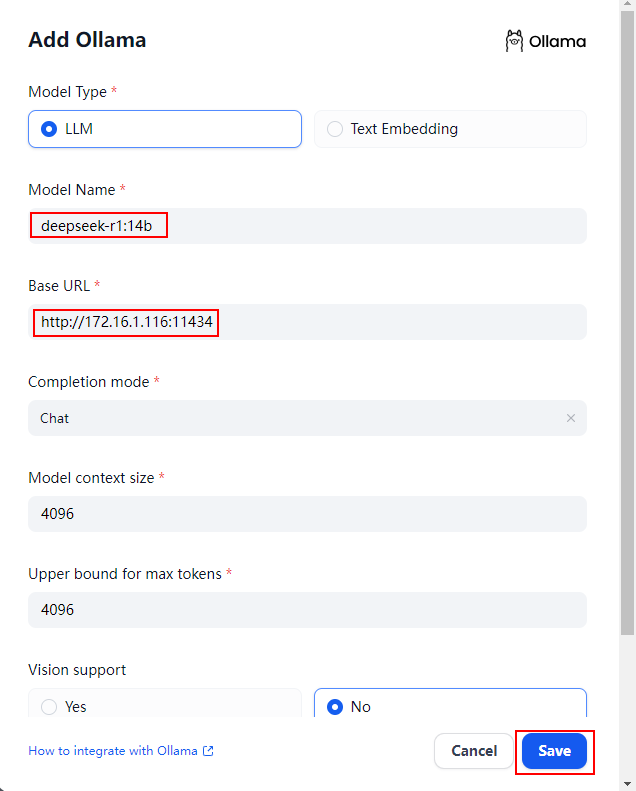Viewport: 636px width, 791px height.
Task: Click the Model context size field
Action: (x=307, y=514)
